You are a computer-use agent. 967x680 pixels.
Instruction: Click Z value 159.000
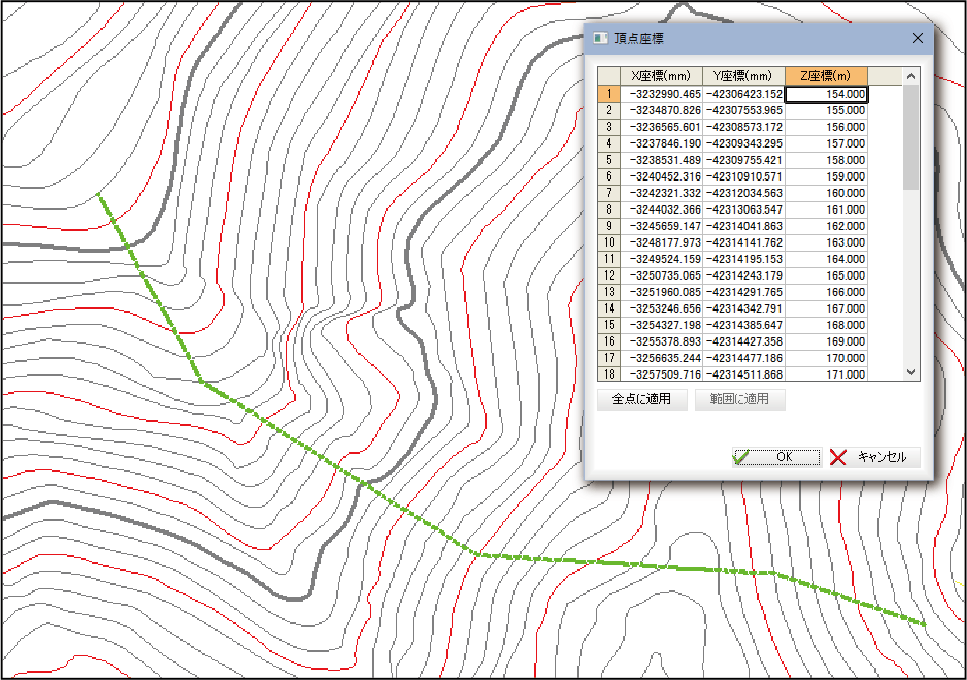(826, 177)
